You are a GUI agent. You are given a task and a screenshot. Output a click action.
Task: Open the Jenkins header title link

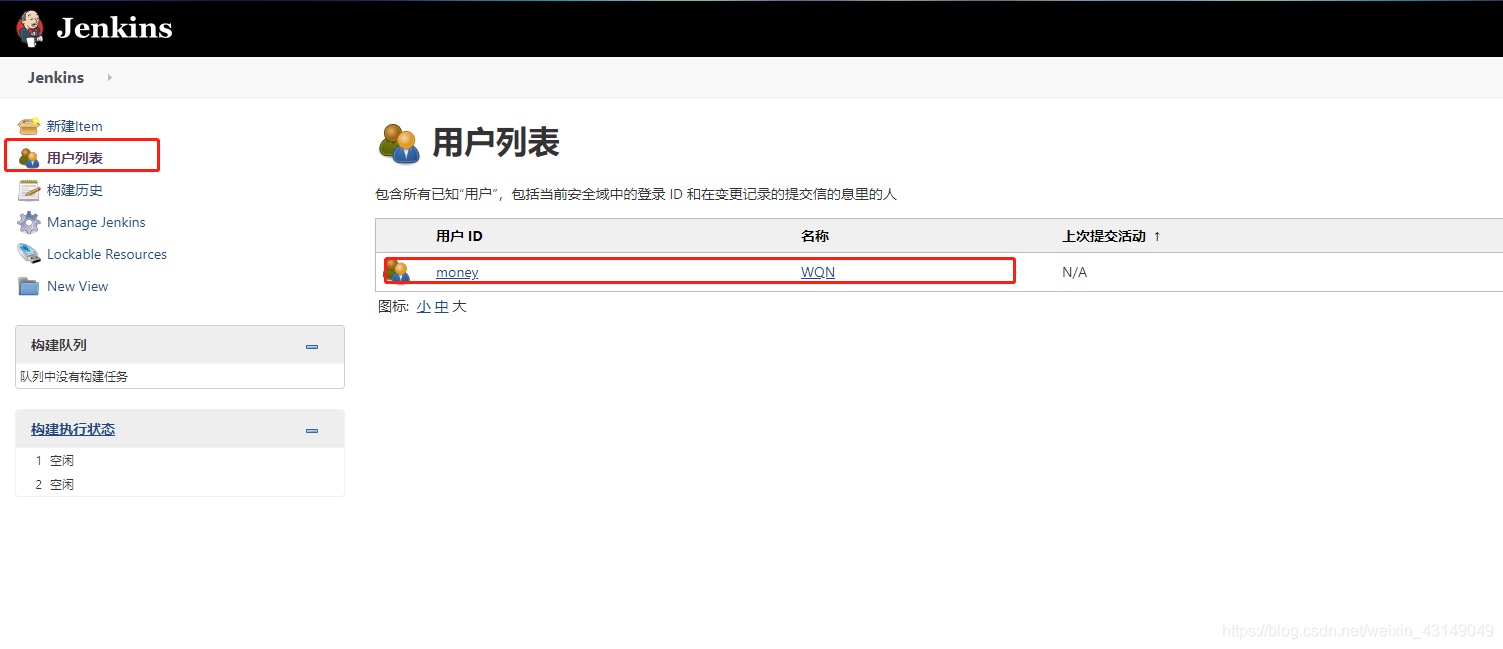(114, 28)
